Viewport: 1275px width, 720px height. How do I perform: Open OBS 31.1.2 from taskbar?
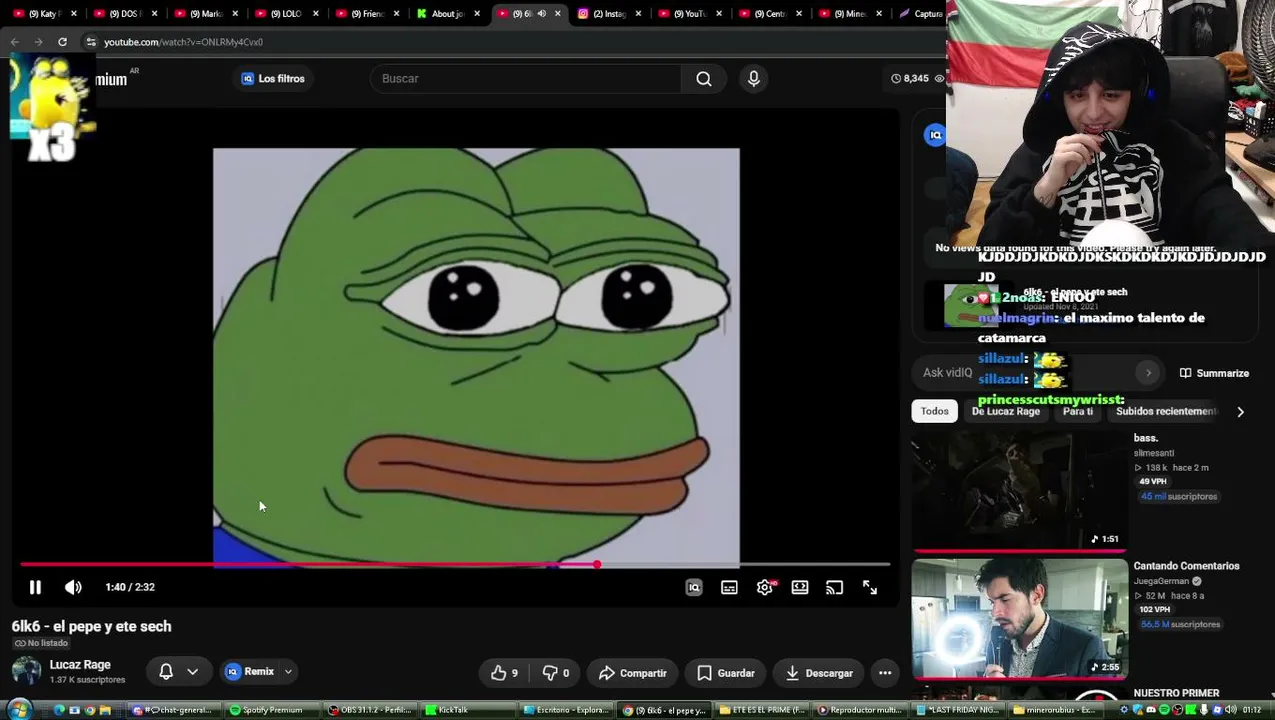[x=371, y=710]
